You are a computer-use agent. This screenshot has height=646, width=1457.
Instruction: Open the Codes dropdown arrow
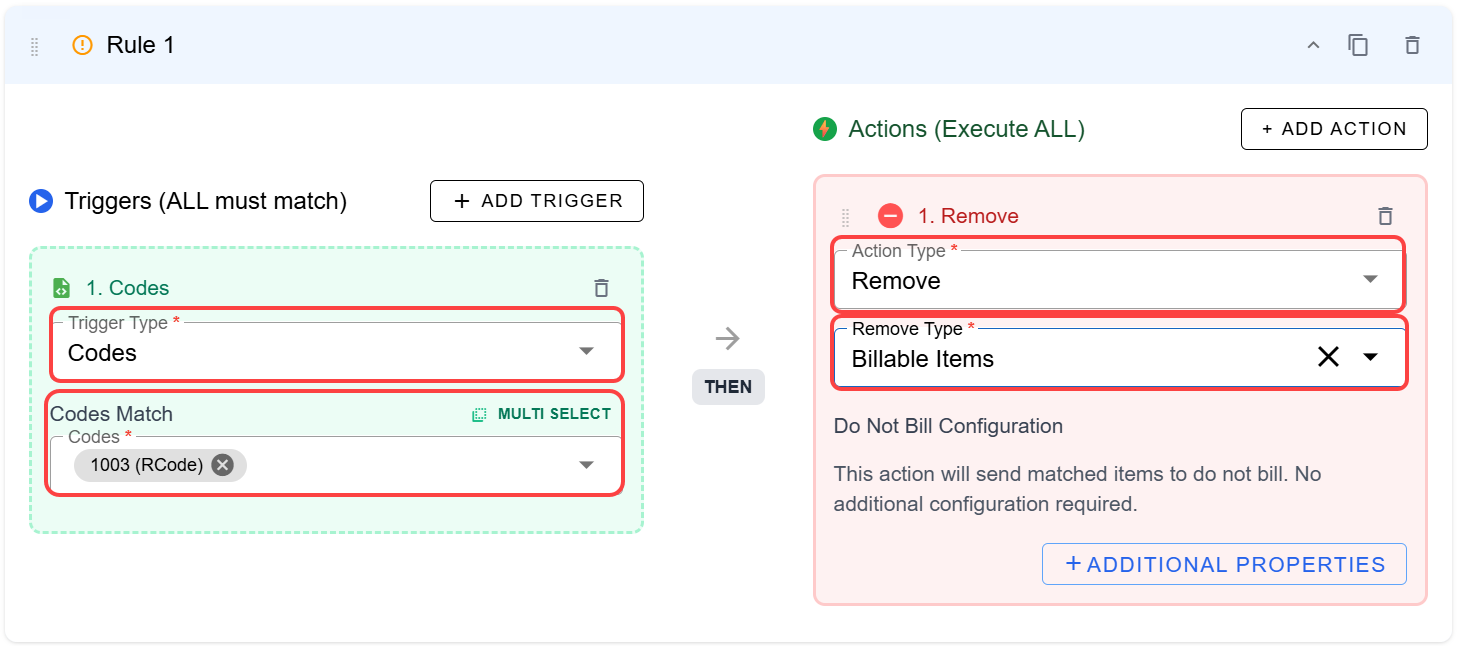(x=586, y=465)
